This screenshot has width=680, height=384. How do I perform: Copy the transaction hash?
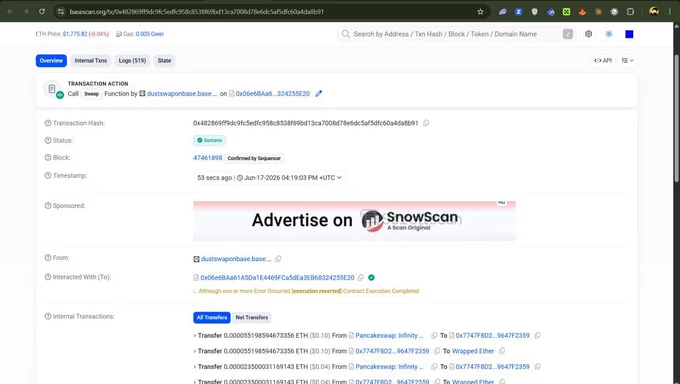(426, 123)
